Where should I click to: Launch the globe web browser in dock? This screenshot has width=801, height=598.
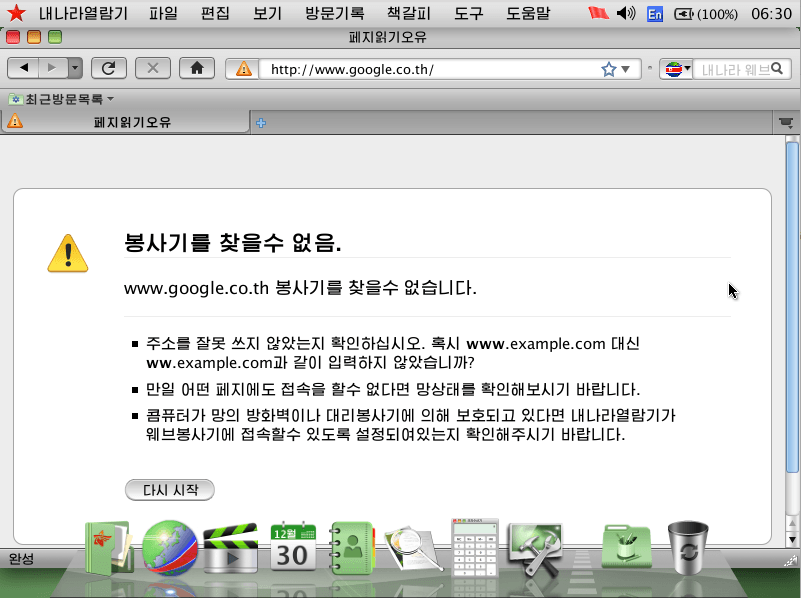(170, 547)
